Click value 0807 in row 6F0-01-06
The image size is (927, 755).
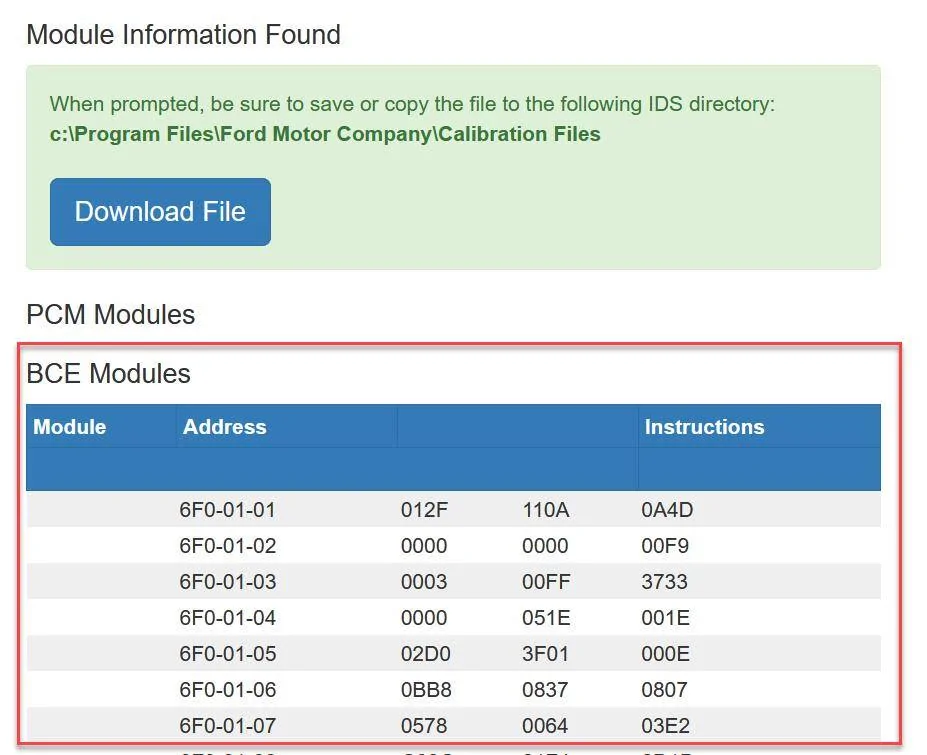(665, 690)
